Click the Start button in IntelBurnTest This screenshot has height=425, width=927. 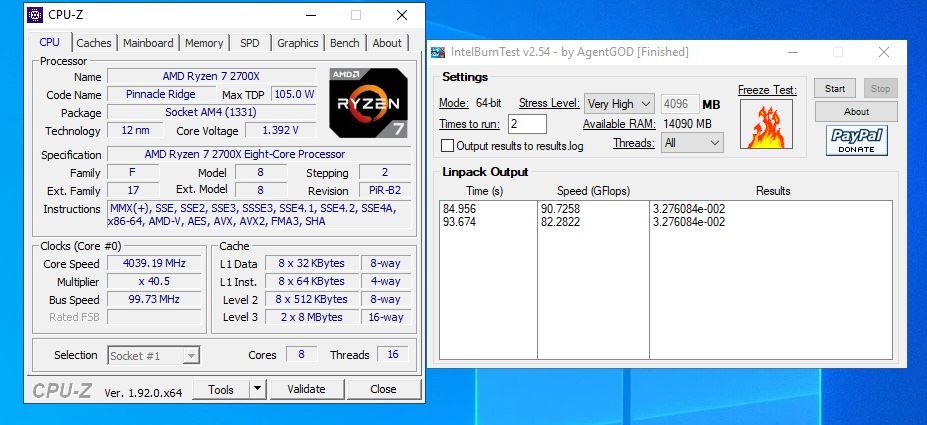click(835, 89)
